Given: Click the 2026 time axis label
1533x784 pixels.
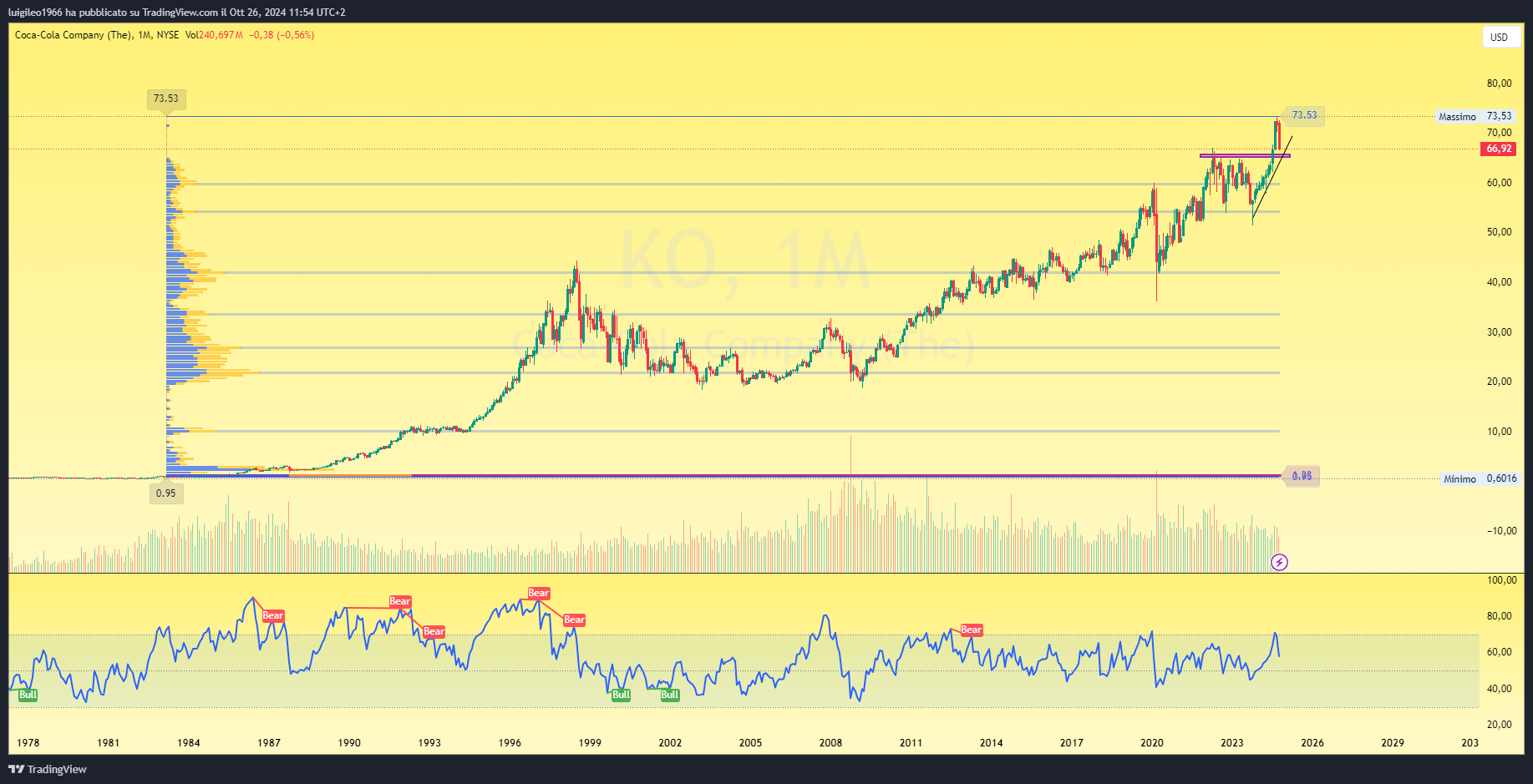Looking at the screenshot, I should (1312, 743).
